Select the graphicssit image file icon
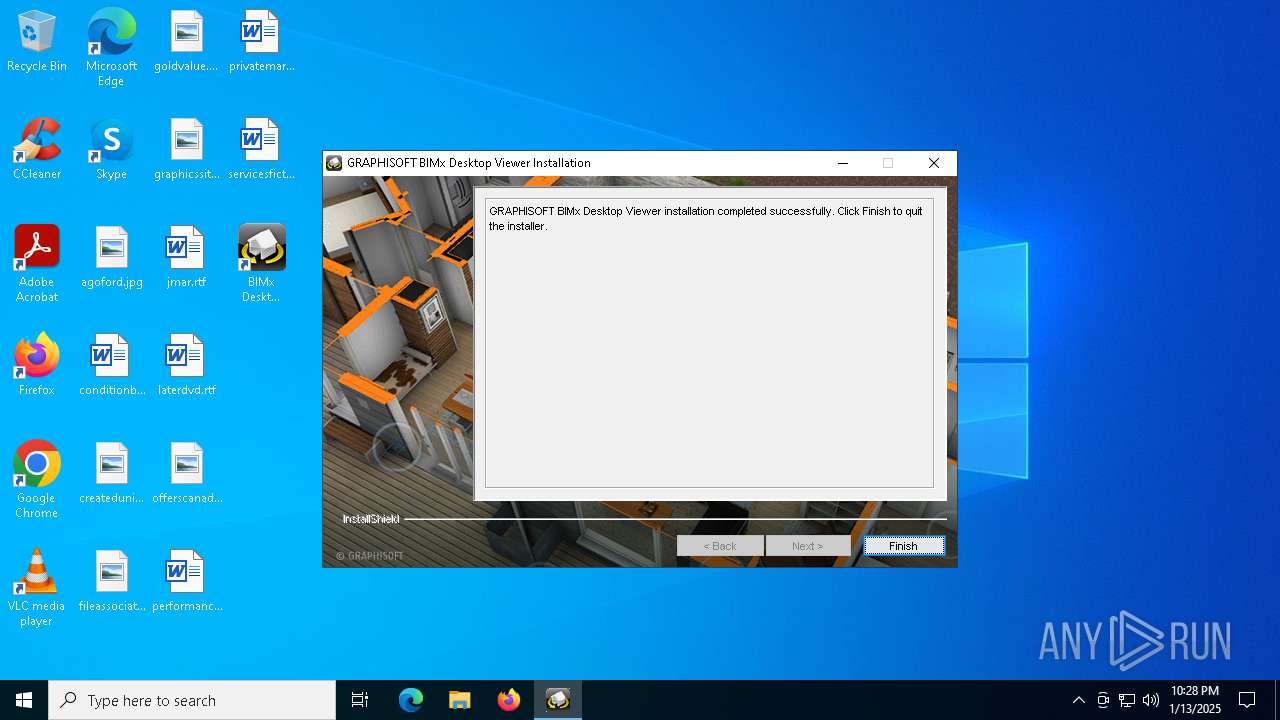The image size is (1280, 720). click(186, 149)
